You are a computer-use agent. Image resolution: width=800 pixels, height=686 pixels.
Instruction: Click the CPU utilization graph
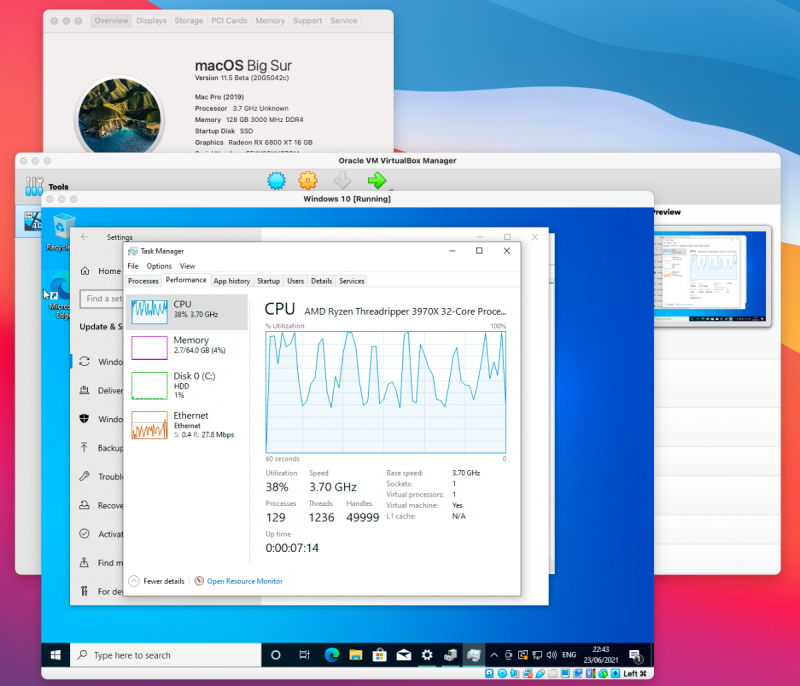(386, 392)
